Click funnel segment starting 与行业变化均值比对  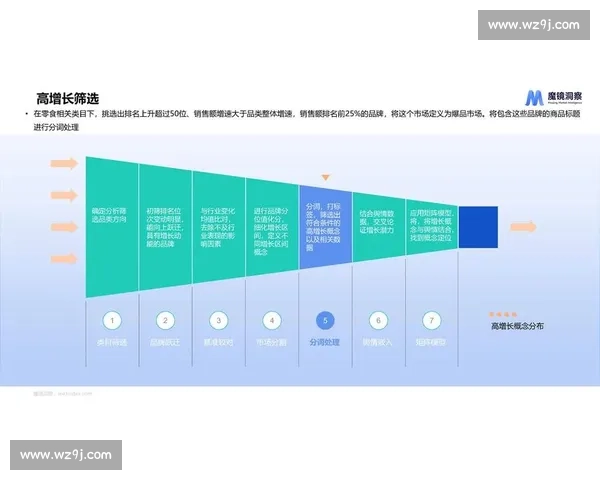[x=218, y=227]
